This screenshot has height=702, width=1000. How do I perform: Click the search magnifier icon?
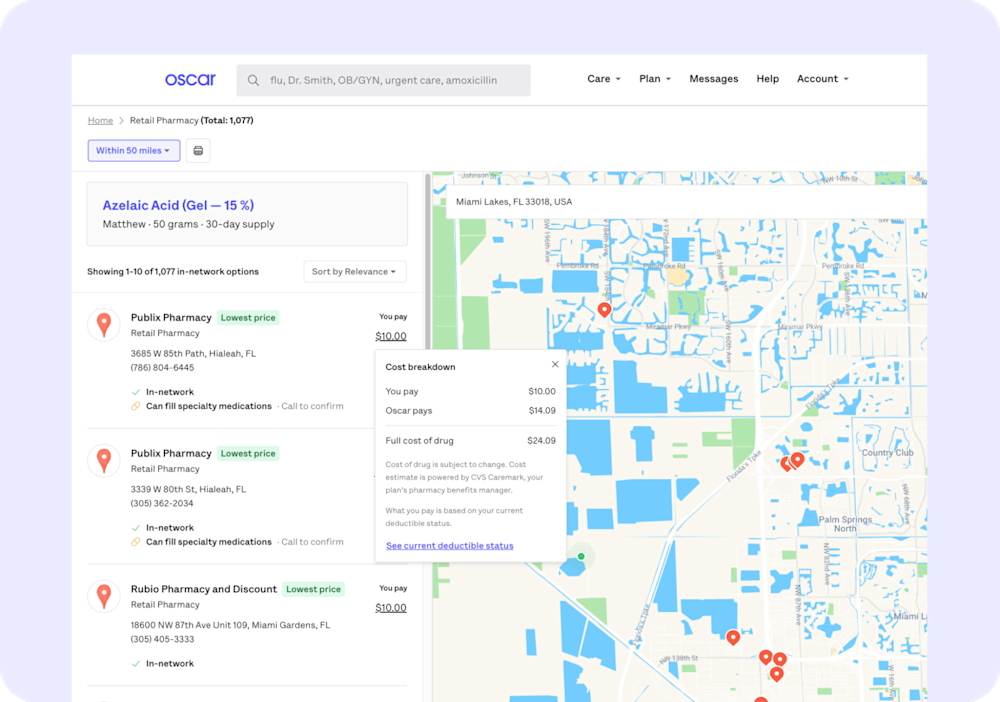(253, 80)
